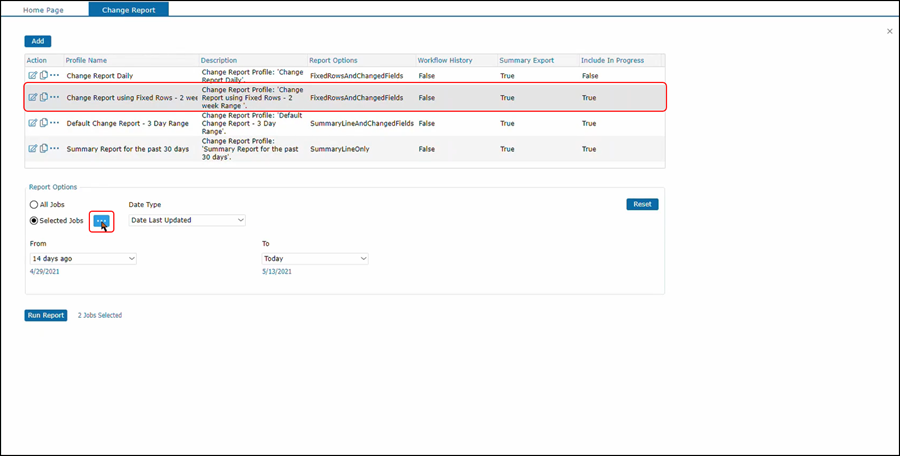This screenshot has width=900, height=456.
Task: Copy the Default Change Report - 3 Day Range profile
Action: (43, 123)
